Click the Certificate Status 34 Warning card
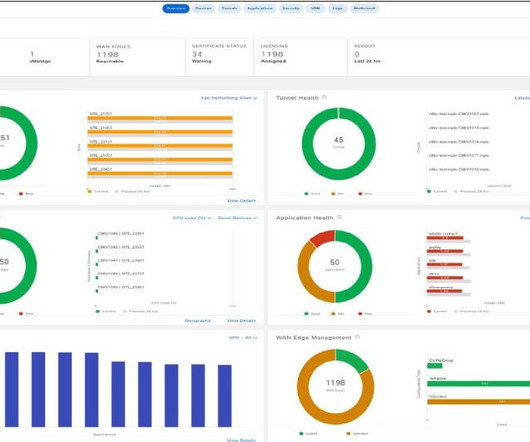This screenshot has height=442, width=530. tap(220, 57)
